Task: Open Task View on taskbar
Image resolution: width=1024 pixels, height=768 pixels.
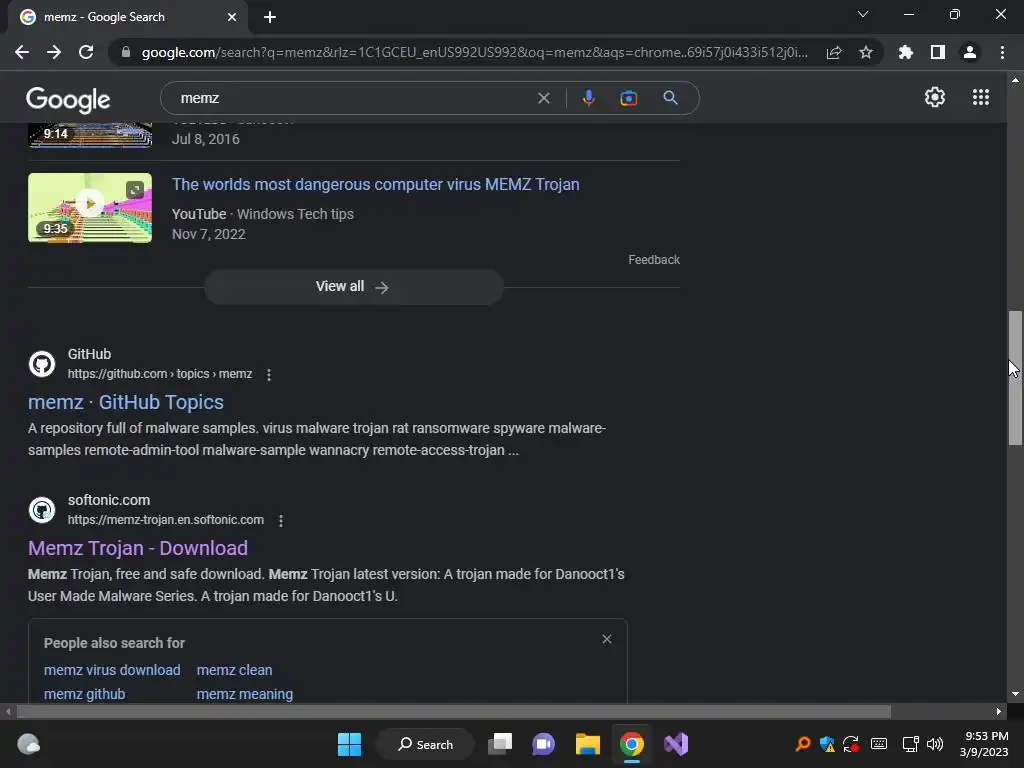Action: tap(500, 744)
